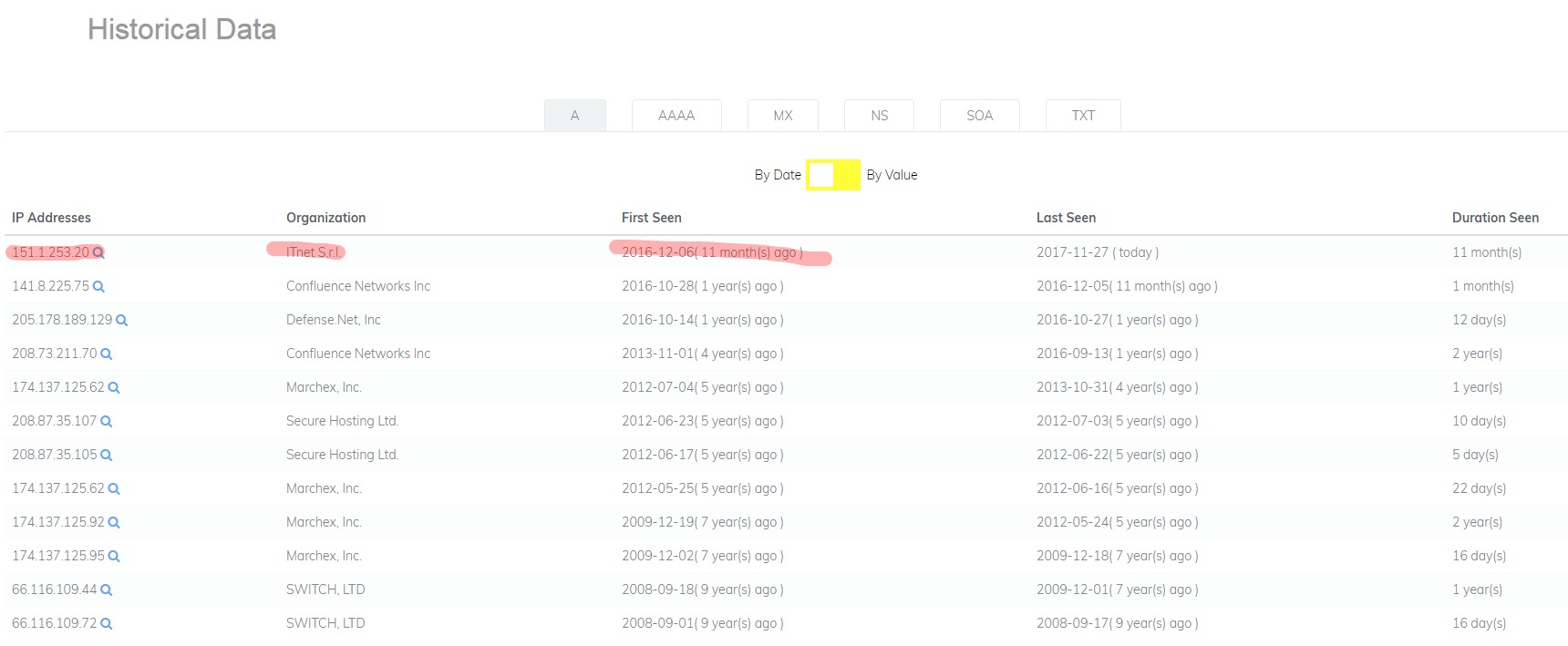The height and width of the screenshot is (646, 1568).
Task: Click search icon next to 66.116.109.72
Action: click(106, 623)
